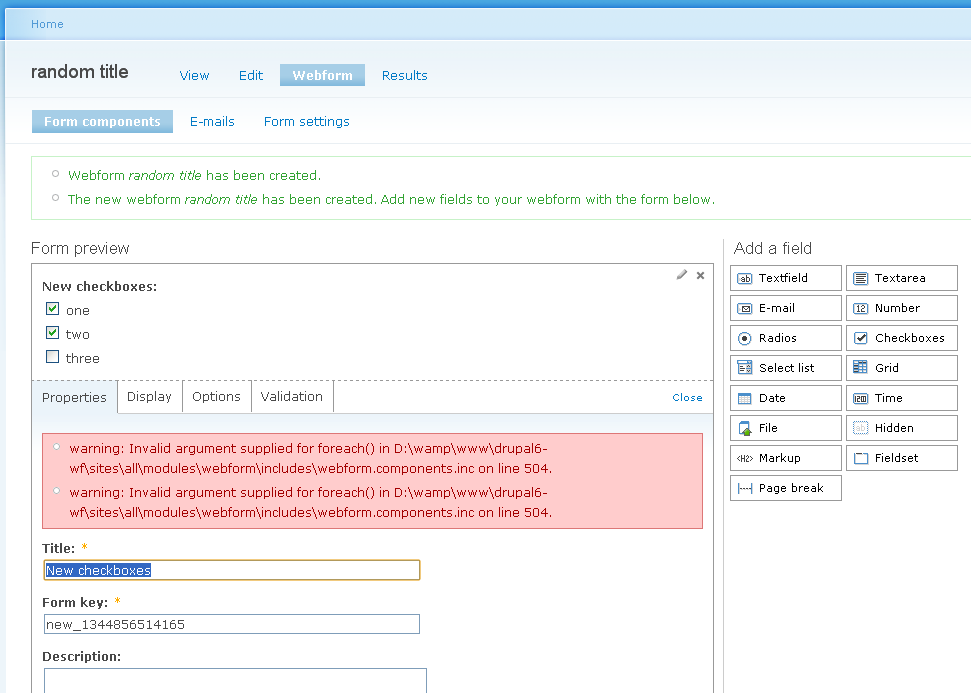Add a Radios field
The height and width of the screenshot is (693, 971).
tap(785, 338)
